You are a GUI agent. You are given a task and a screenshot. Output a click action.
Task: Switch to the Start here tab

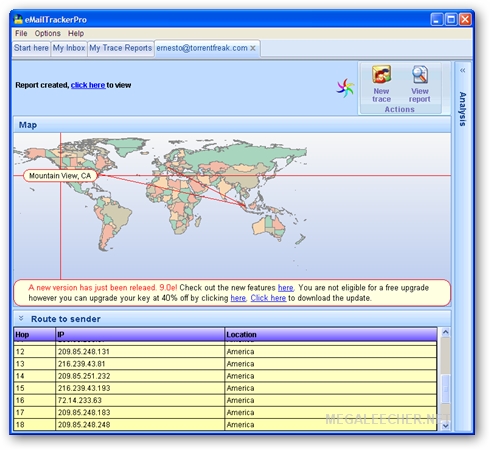coord(31,48)
